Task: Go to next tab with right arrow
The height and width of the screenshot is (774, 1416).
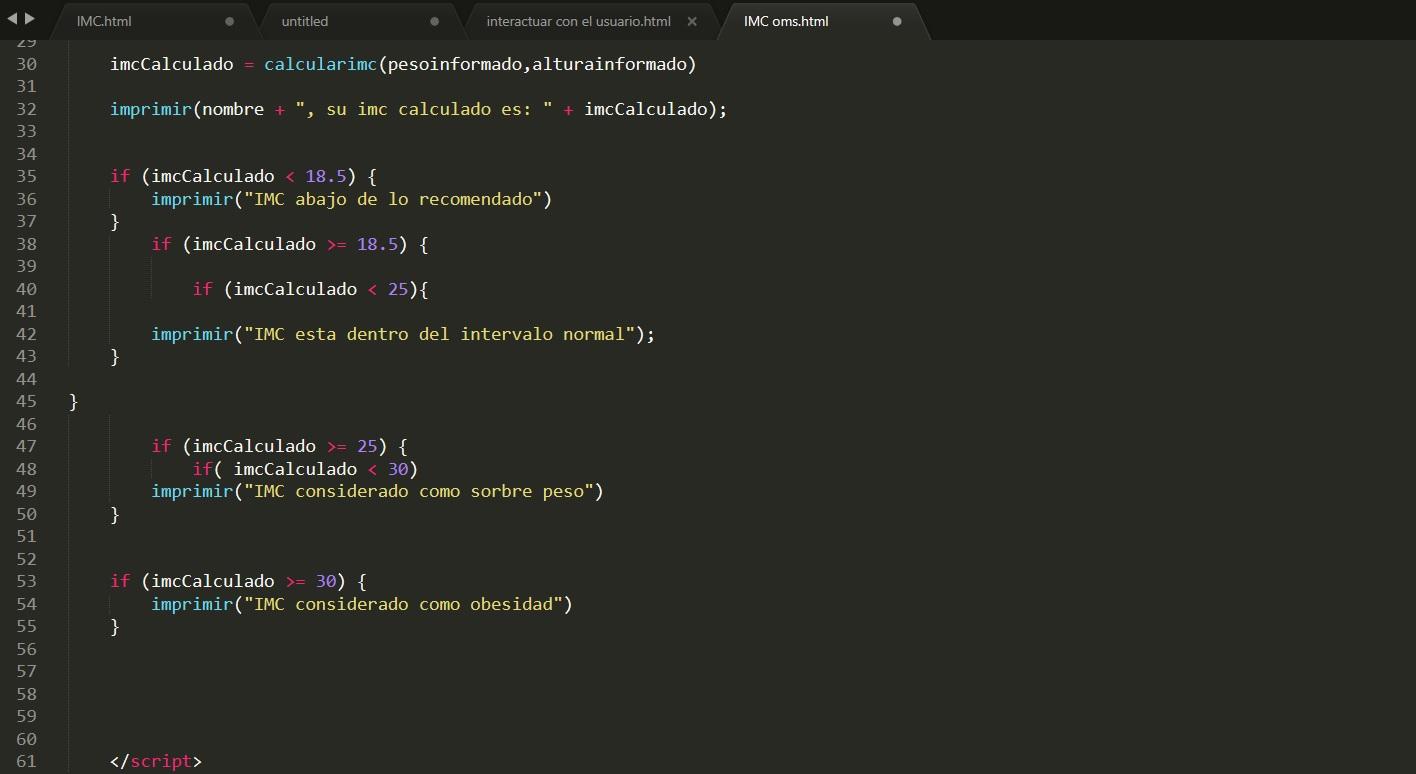Action: (x=29, y=18)
